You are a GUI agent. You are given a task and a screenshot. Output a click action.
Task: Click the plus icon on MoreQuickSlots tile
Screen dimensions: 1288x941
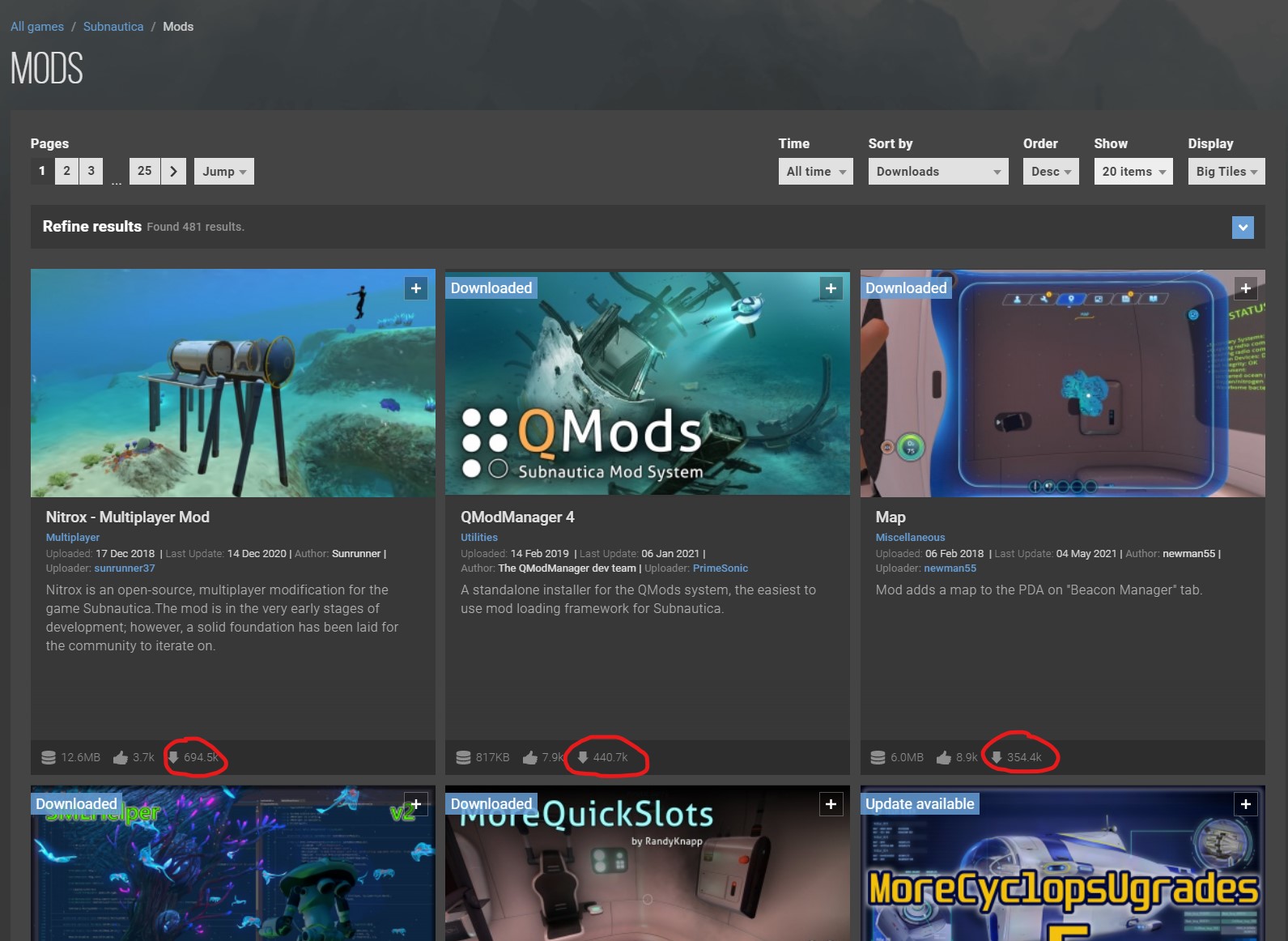pyautogui.click(x=831, y=804)
